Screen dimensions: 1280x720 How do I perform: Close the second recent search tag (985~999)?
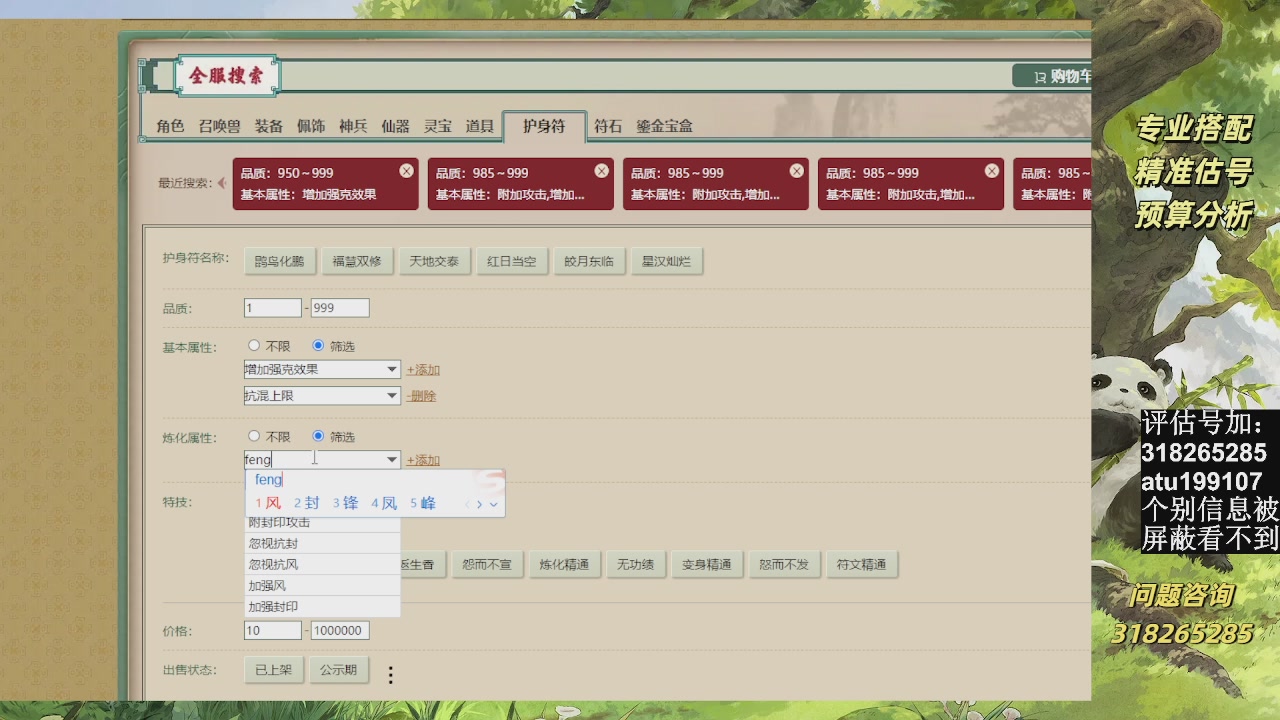pyautogui.click(x=601, y=171)
